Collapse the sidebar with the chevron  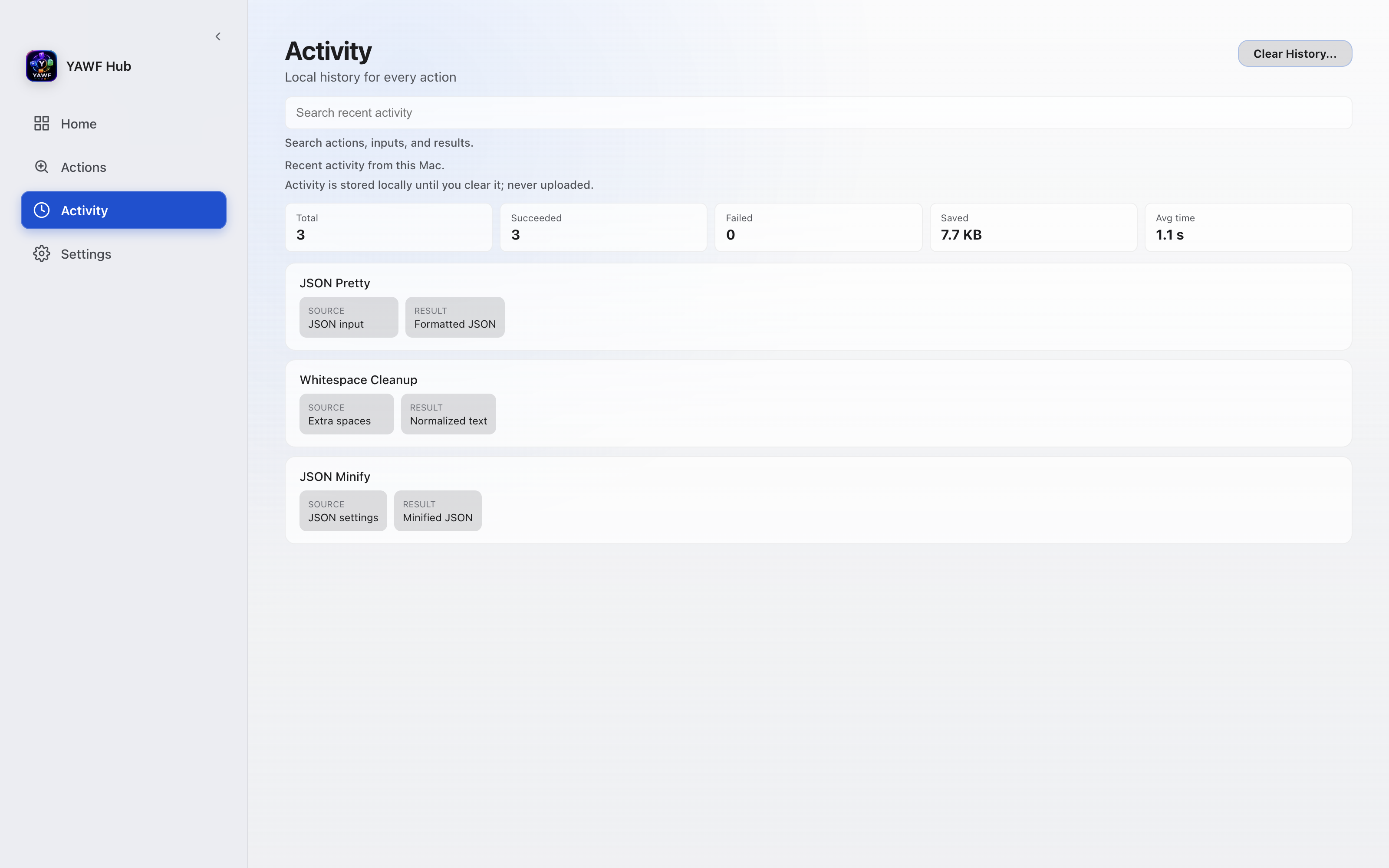click(218, 37)
